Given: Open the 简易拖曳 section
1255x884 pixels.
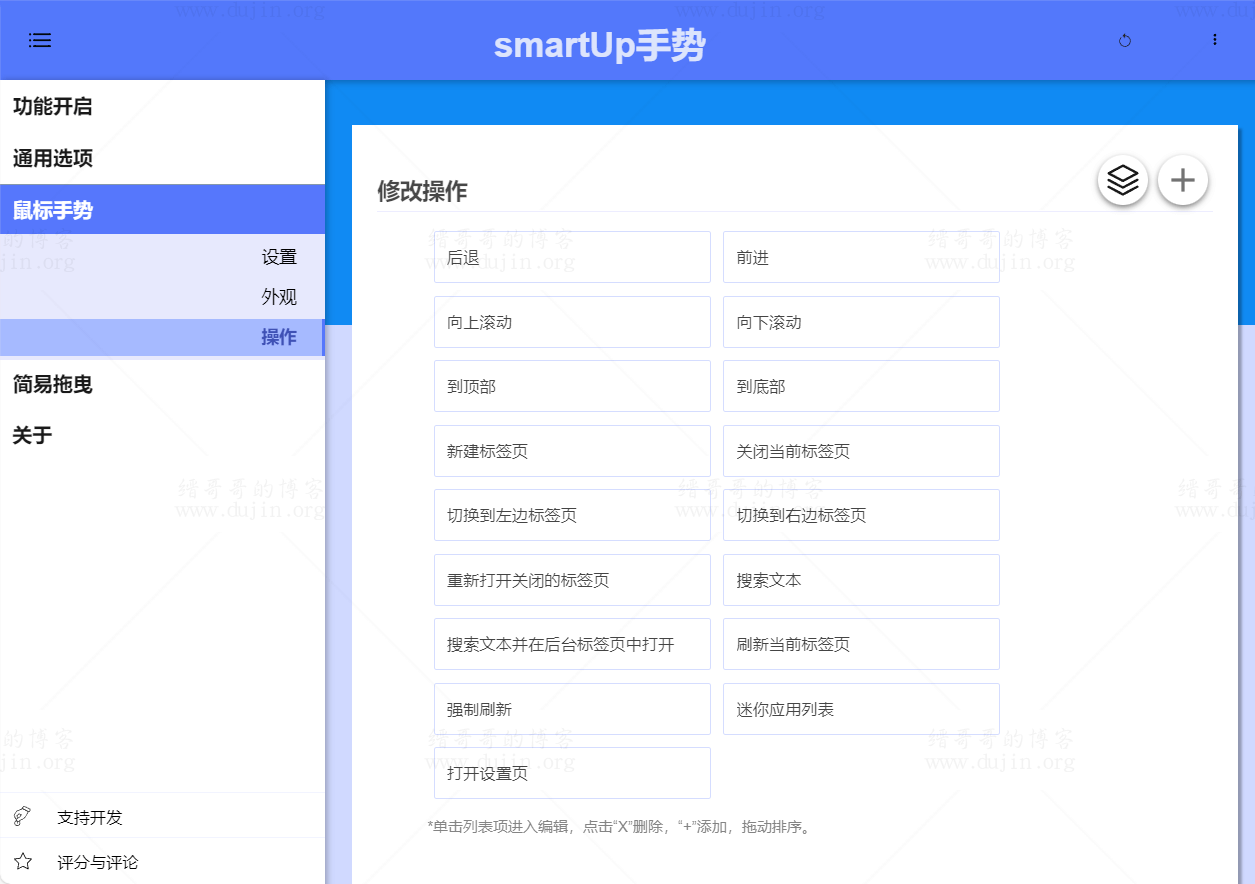Looking at the screenshot, I should (162, 384).
